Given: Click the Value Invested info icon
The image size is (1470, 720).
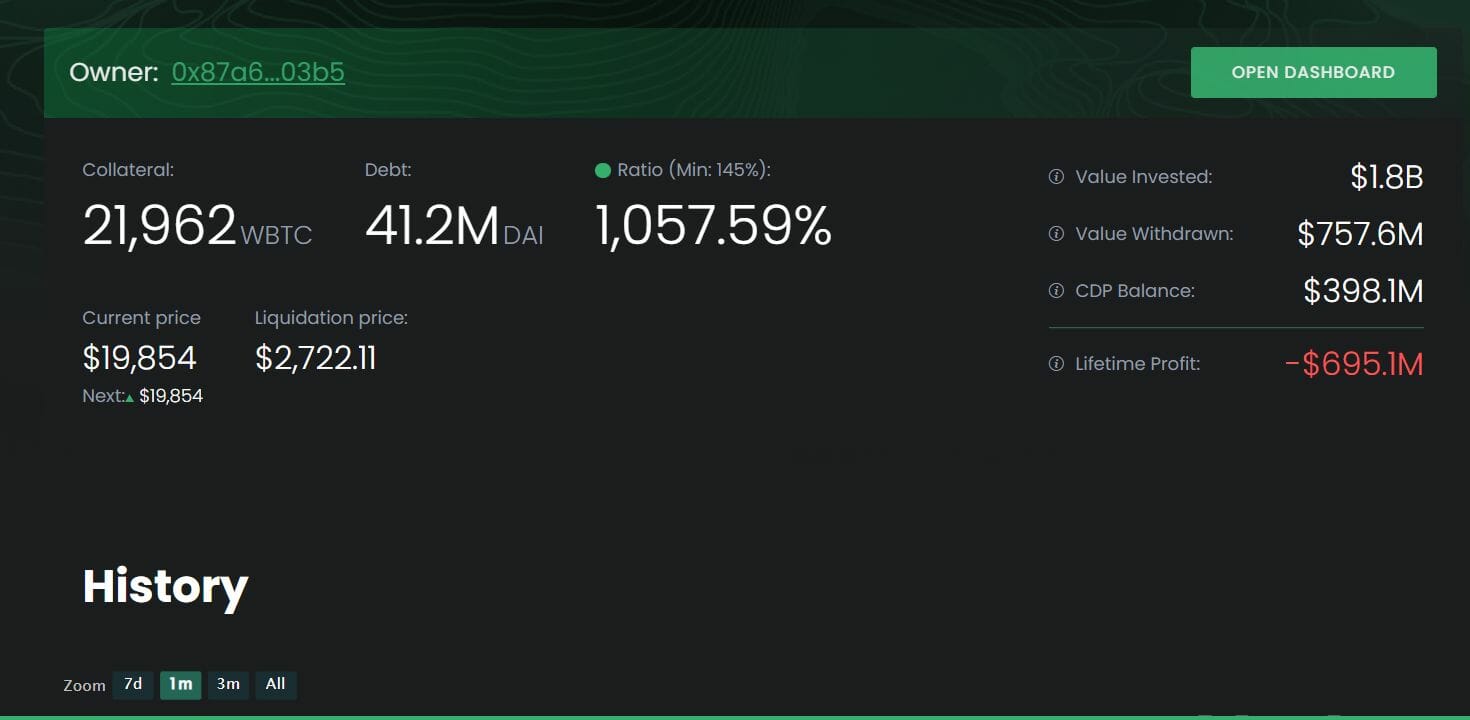Looking at the screenshot, I should pyautogui.click(x=1055, y=177).
